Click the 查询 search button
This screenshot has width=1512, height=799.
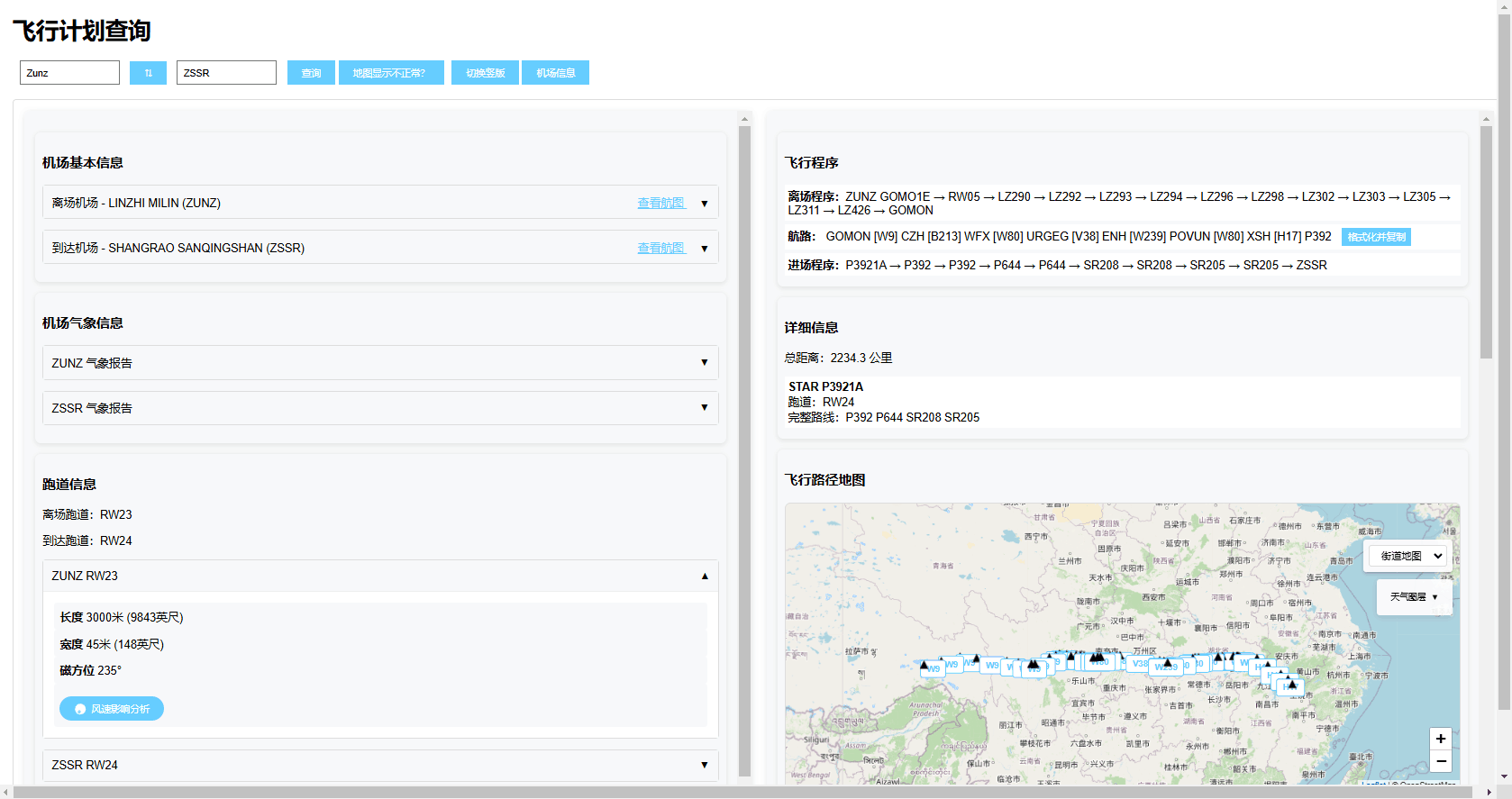coord(311,73)
